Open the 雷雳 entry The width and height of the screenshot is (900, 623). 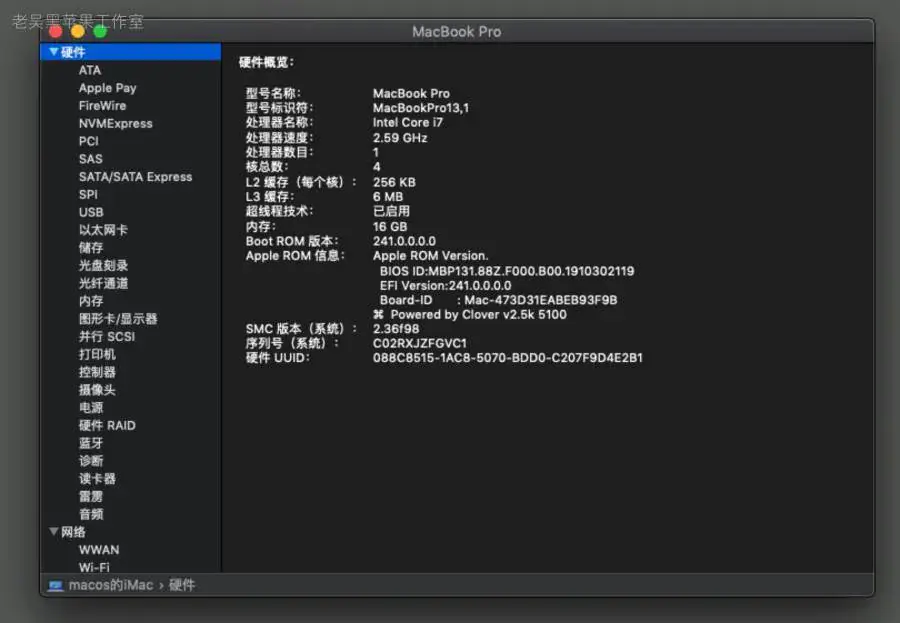point(91,497)
